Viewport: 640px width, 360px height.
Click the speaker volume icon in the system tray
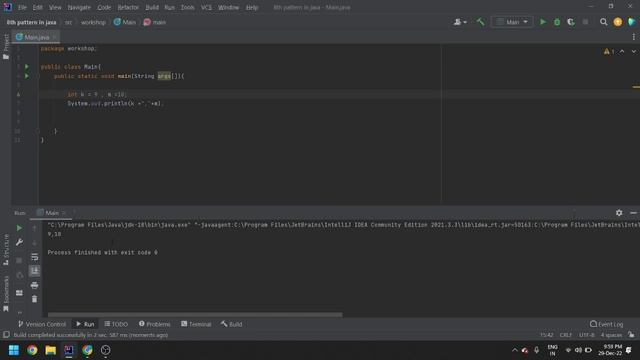point(578,350)
